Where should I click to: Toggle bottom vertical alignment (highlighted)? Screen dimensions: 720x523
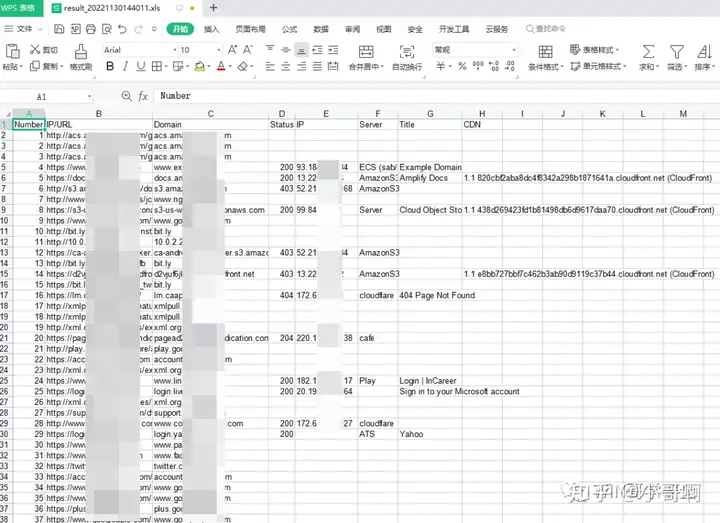point(302,50)
